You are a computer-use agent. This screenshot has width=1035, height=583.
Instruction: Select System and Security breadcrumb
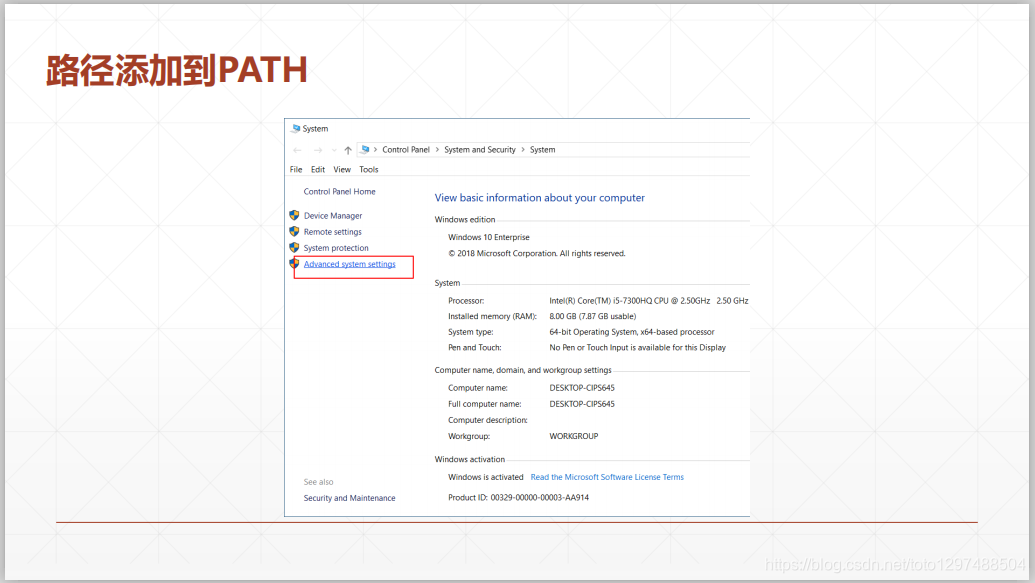(480, 150)
